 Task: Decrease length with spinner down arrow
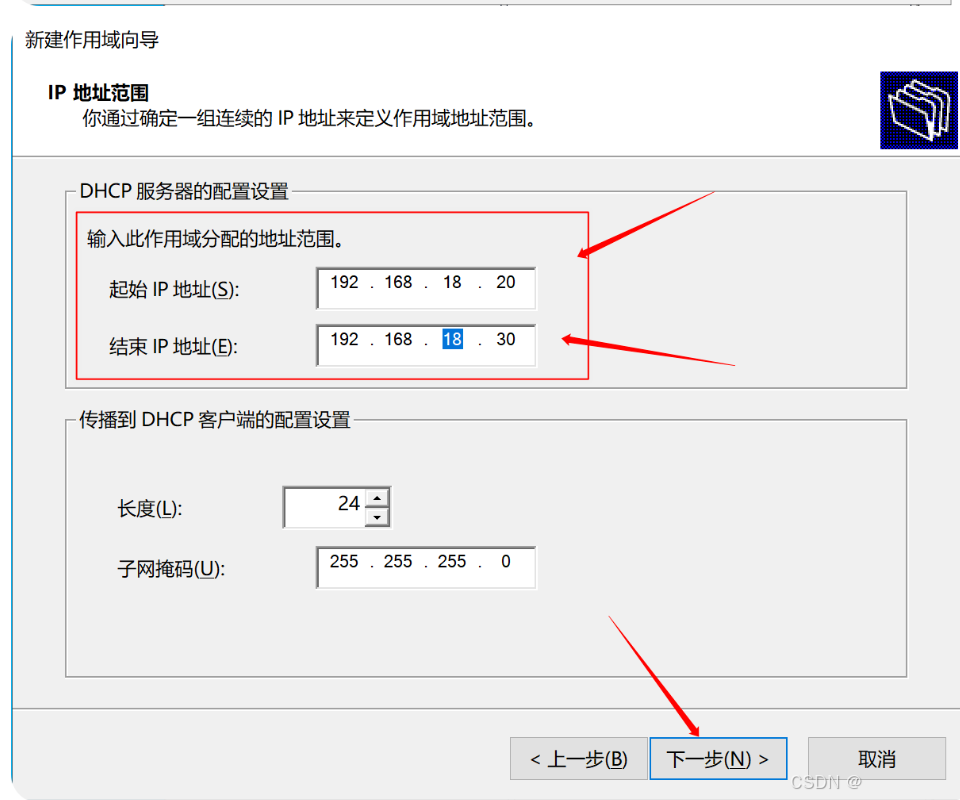click(377, 517)
